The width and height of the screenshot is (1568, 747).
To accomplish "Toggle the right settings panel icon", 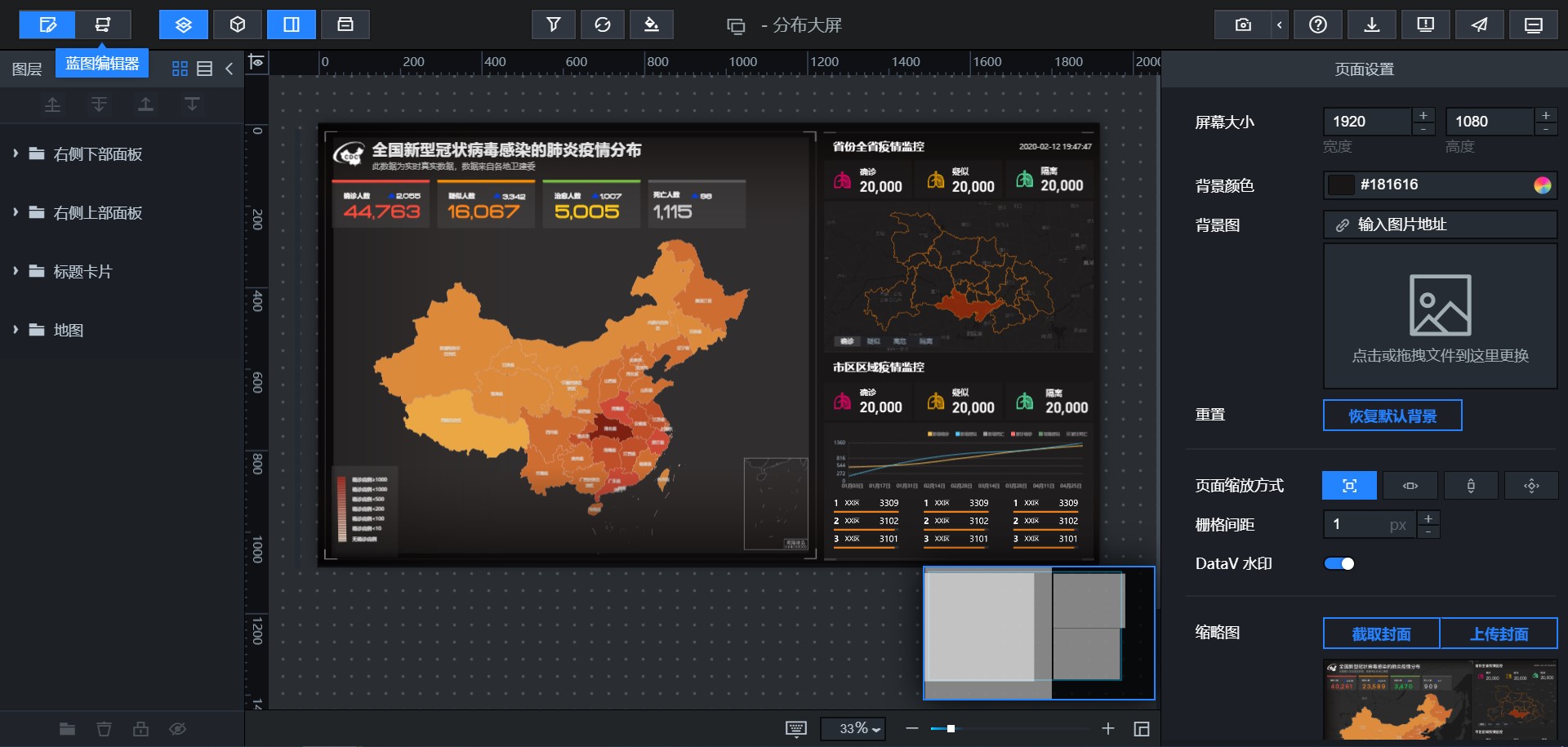I will coord(292,24).
